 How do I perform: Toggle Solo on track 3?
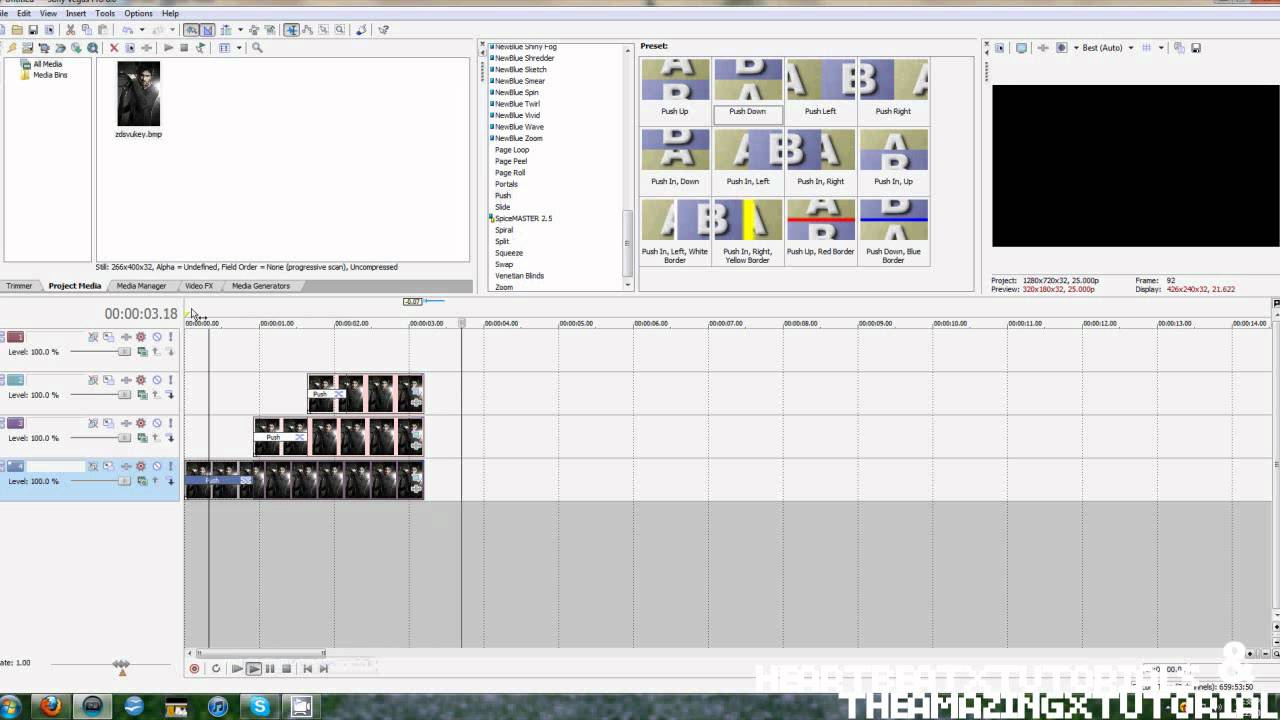tap(170, 423)
